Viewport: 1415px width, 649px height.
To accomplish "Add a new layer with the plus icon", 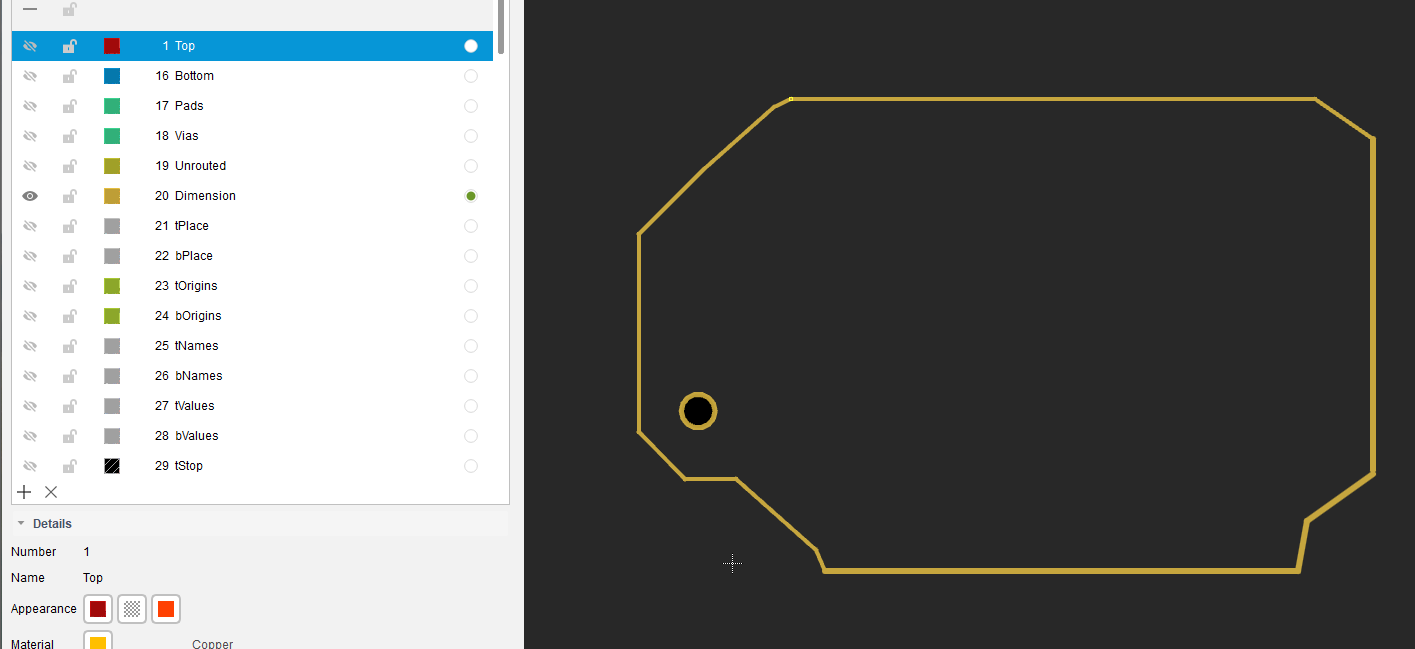I will click(24, 492).
